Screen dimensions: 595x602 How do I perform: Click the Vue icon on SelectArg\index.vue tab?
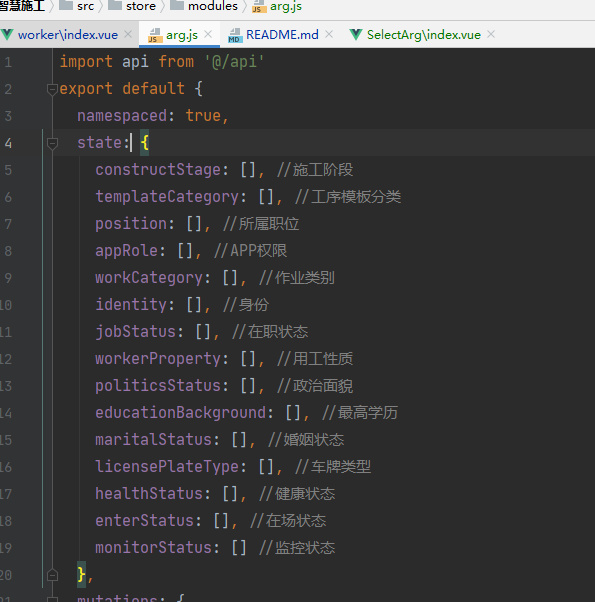356,35
